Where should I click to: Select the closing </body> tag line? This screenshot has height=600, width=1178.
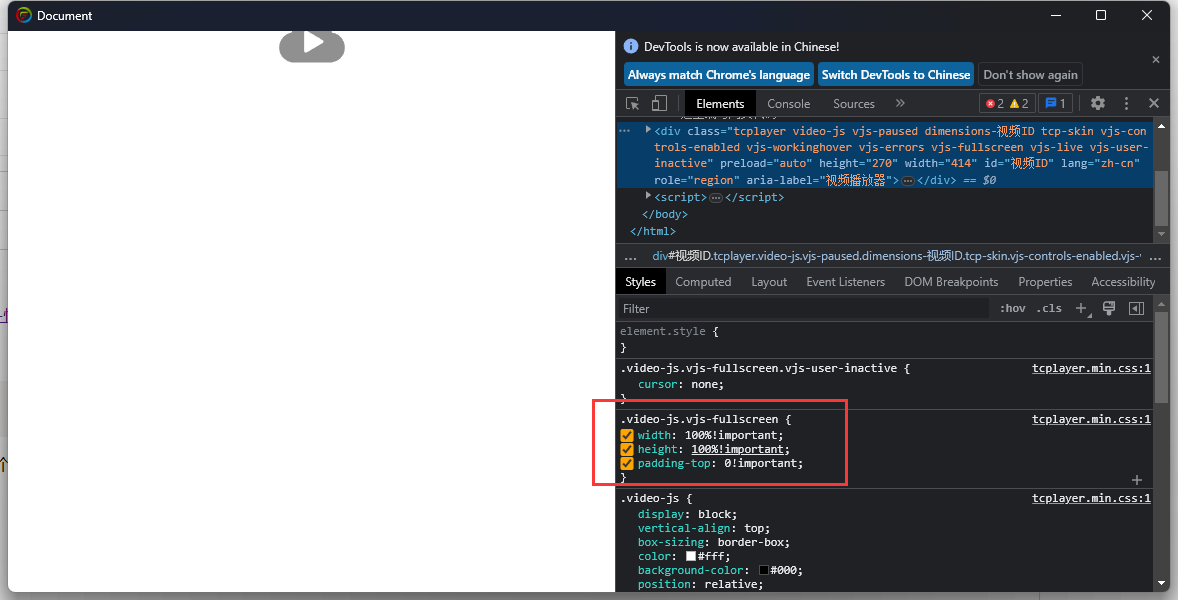(x=665, y=214)
